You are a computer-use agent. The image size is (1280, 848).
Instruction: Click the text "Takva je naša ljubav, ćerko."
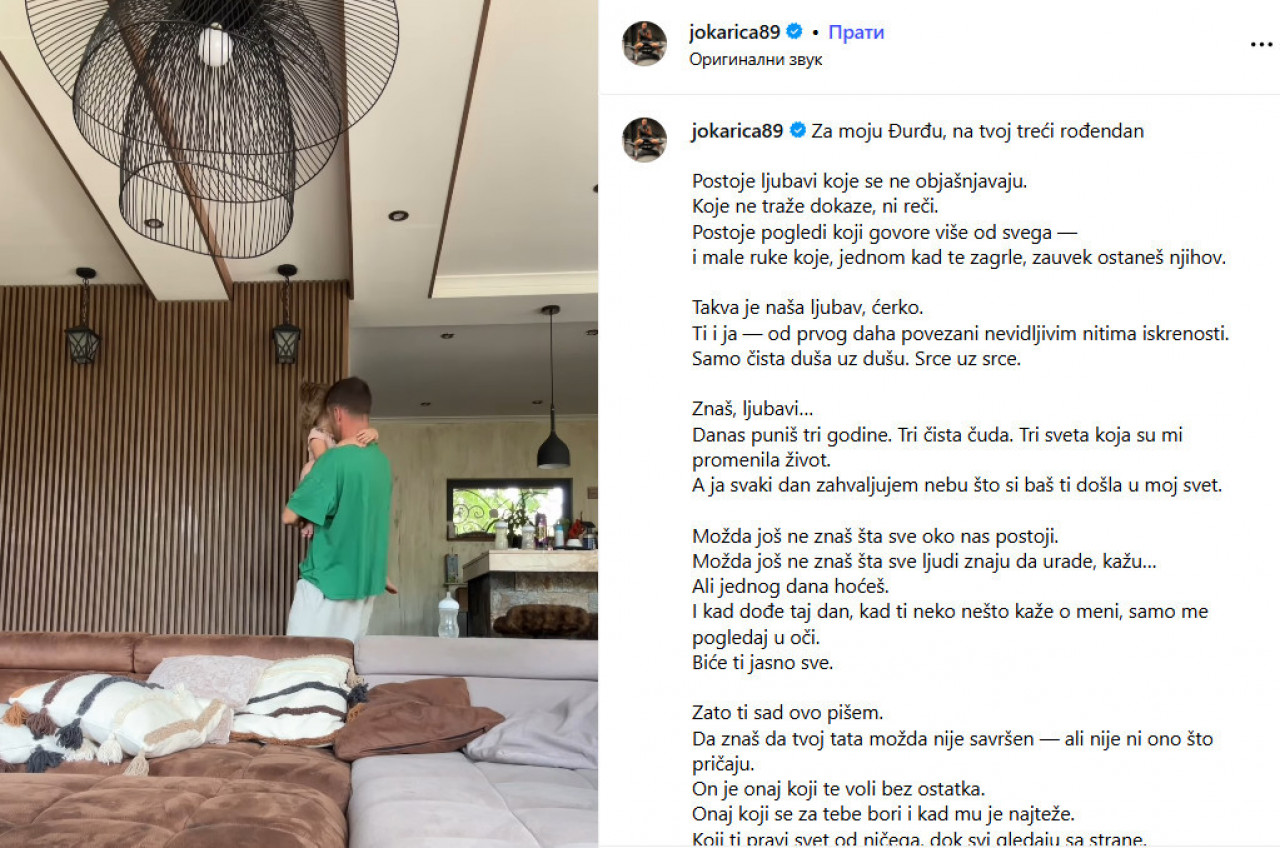point(807,308)
